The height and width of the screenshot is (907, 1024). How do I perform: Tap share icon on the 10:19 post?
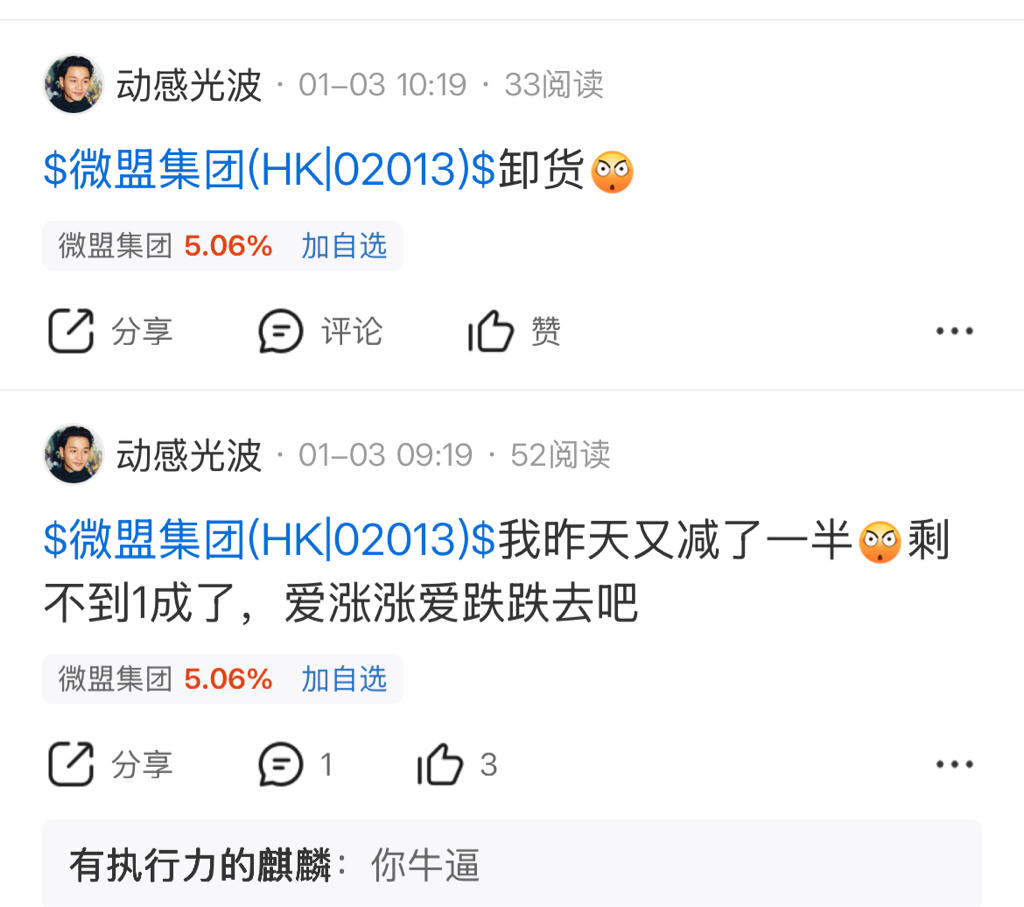[71, 331]
